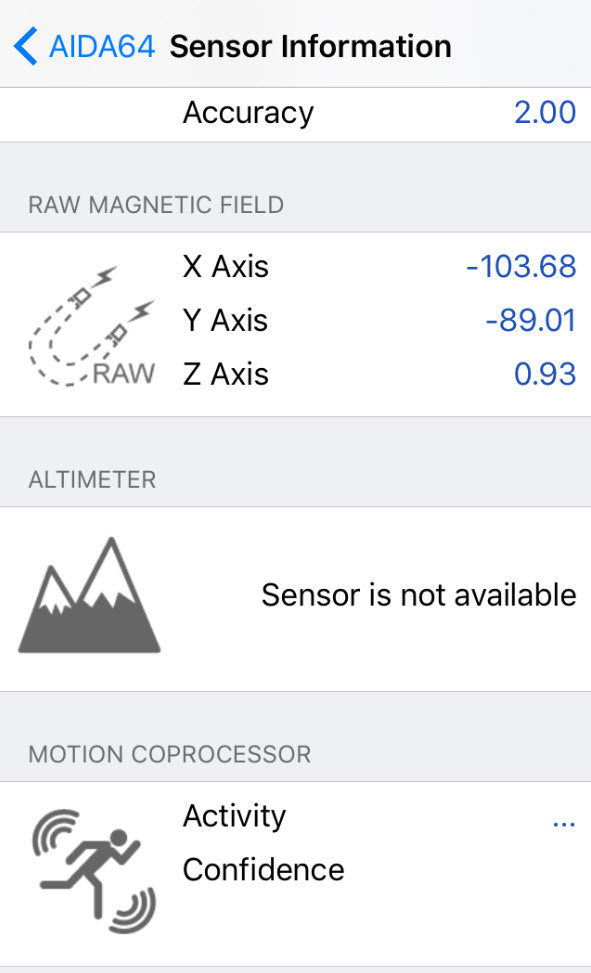Tap the Activity row label
591x973 pixels.
click(235, 817)
